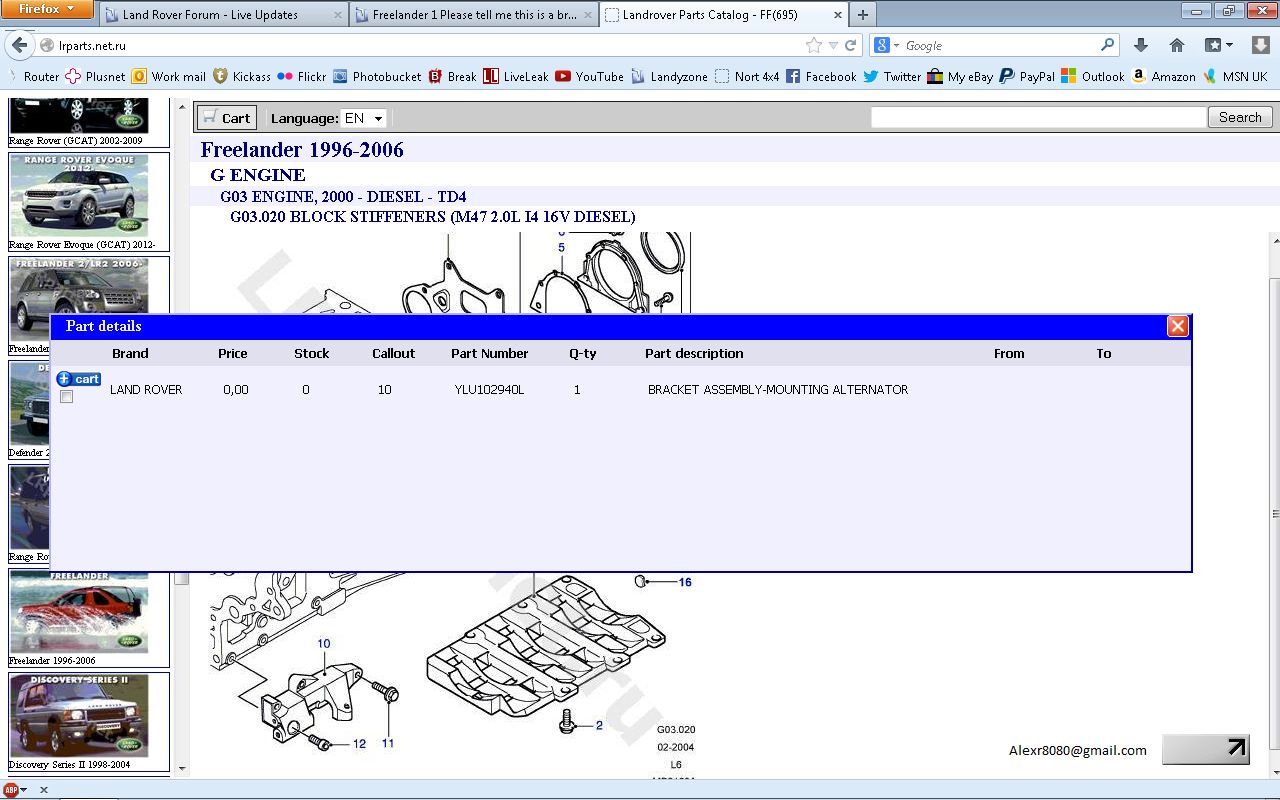Click the arrow button beside the email
The height and width of the screenshot is (800, 1280).
(1205, 749)
